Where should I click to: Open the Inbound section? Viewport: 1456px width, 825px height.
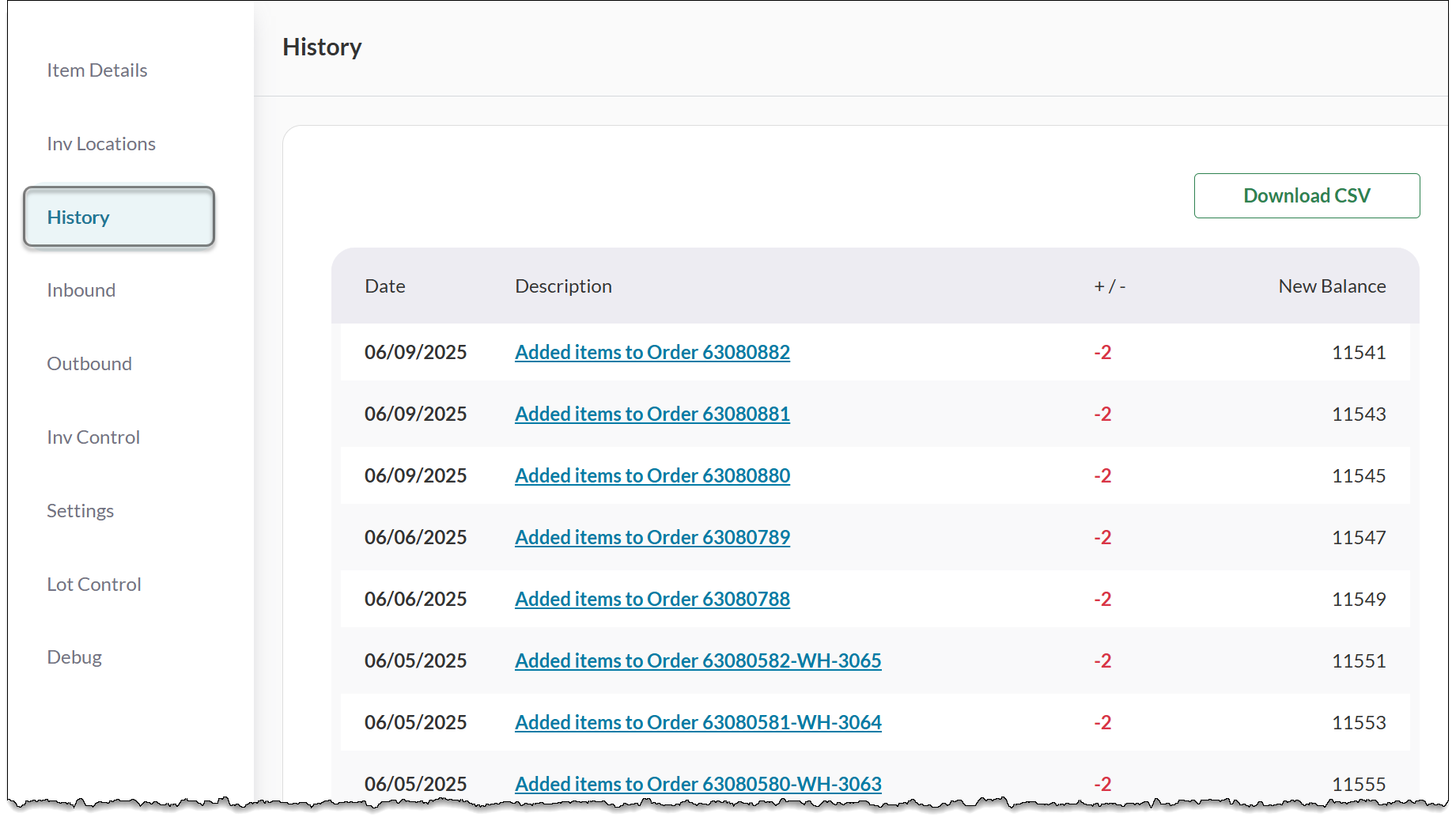coord(81,290)
